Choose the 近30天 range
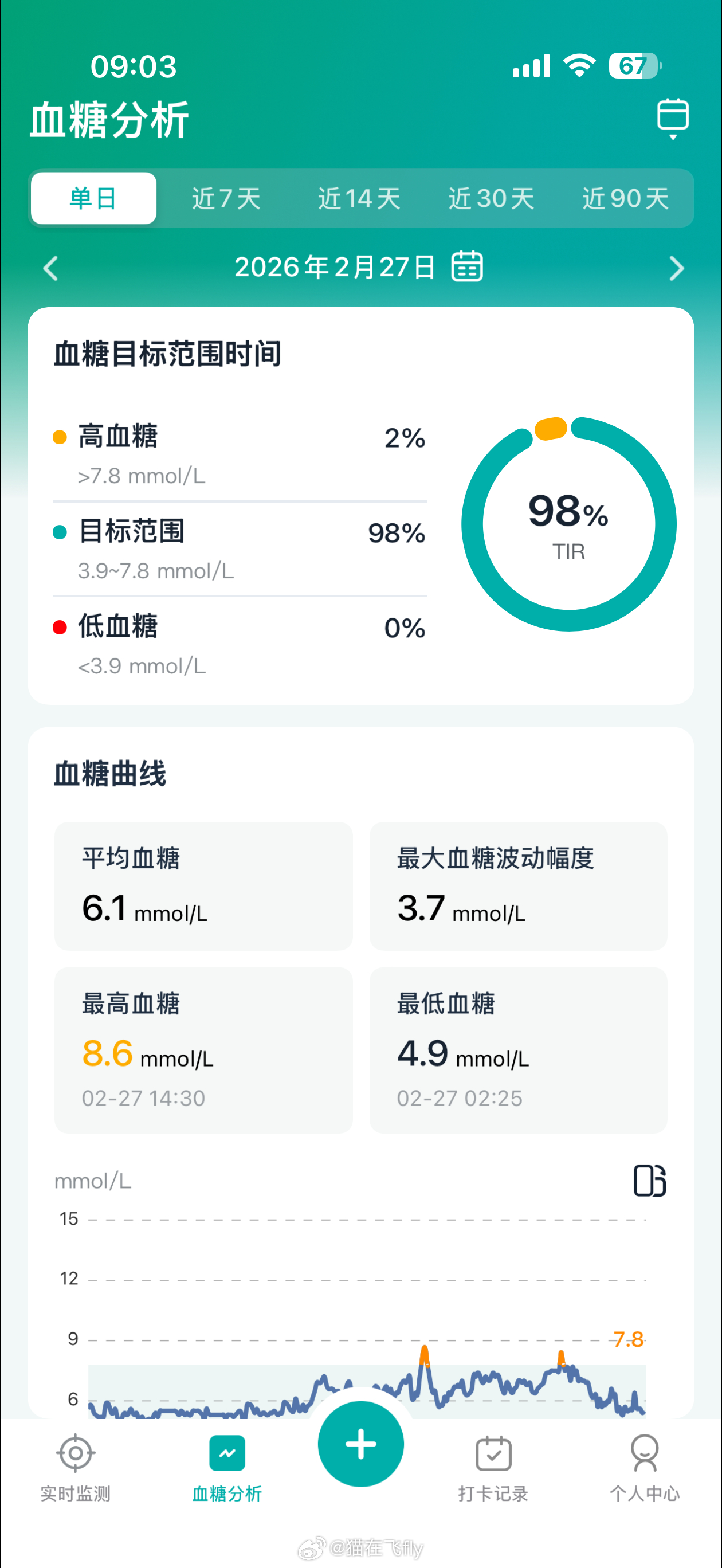Viewport: 722px width, 1568px height. [x=491, y=198]
